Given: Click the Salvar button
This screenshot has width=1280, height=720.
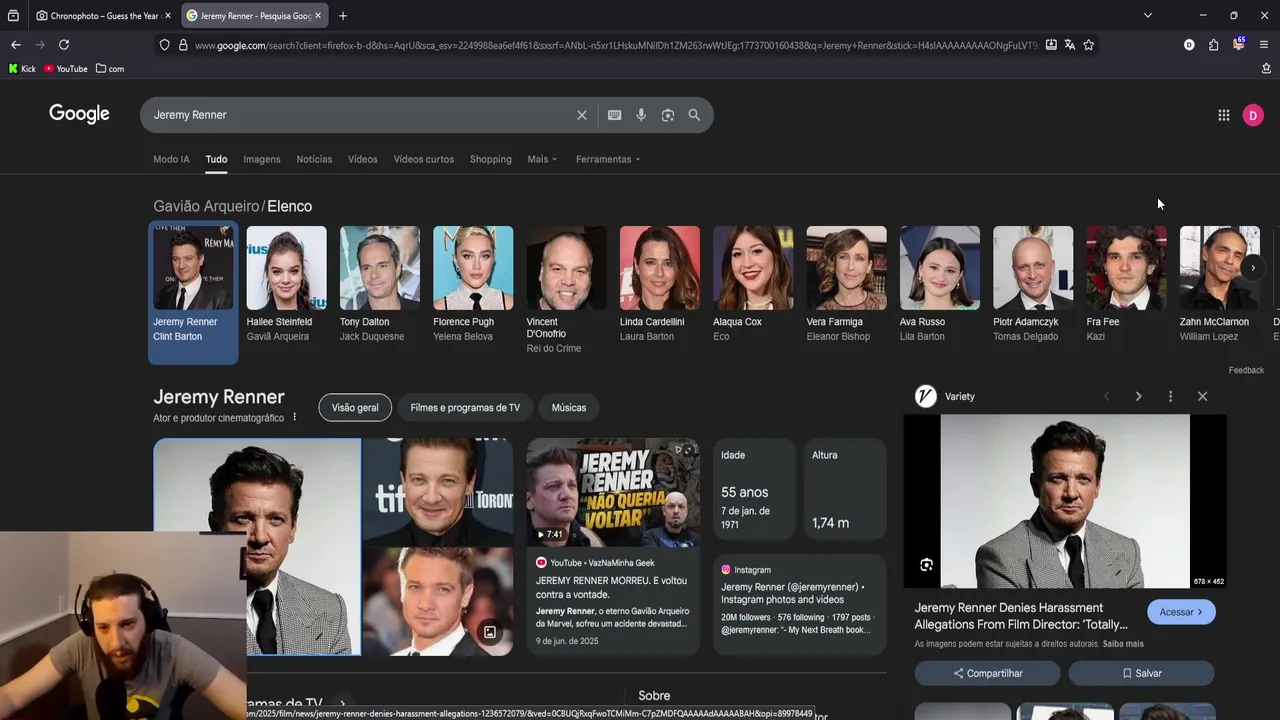Looking at the screenshot, I should pos(1141,673).
